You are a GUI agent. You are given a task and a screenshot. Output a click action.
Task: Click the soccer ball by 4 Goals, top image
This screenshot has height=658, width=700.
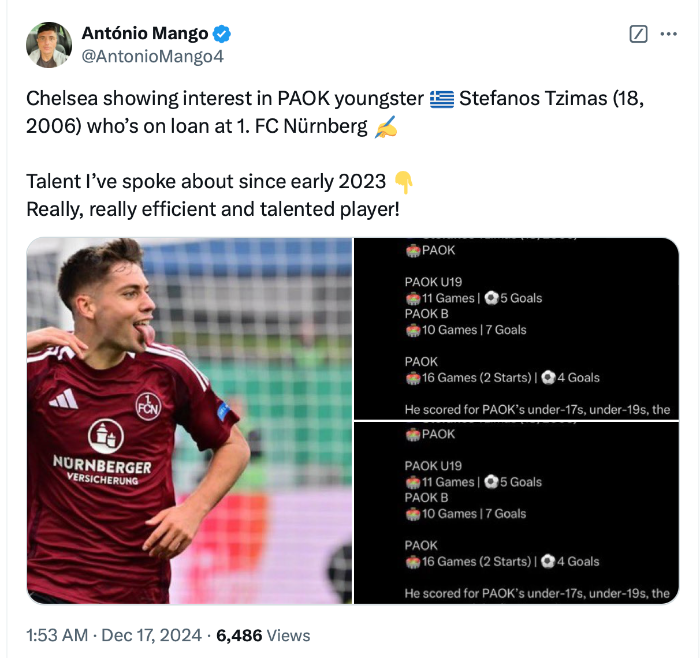pos(548,378)
